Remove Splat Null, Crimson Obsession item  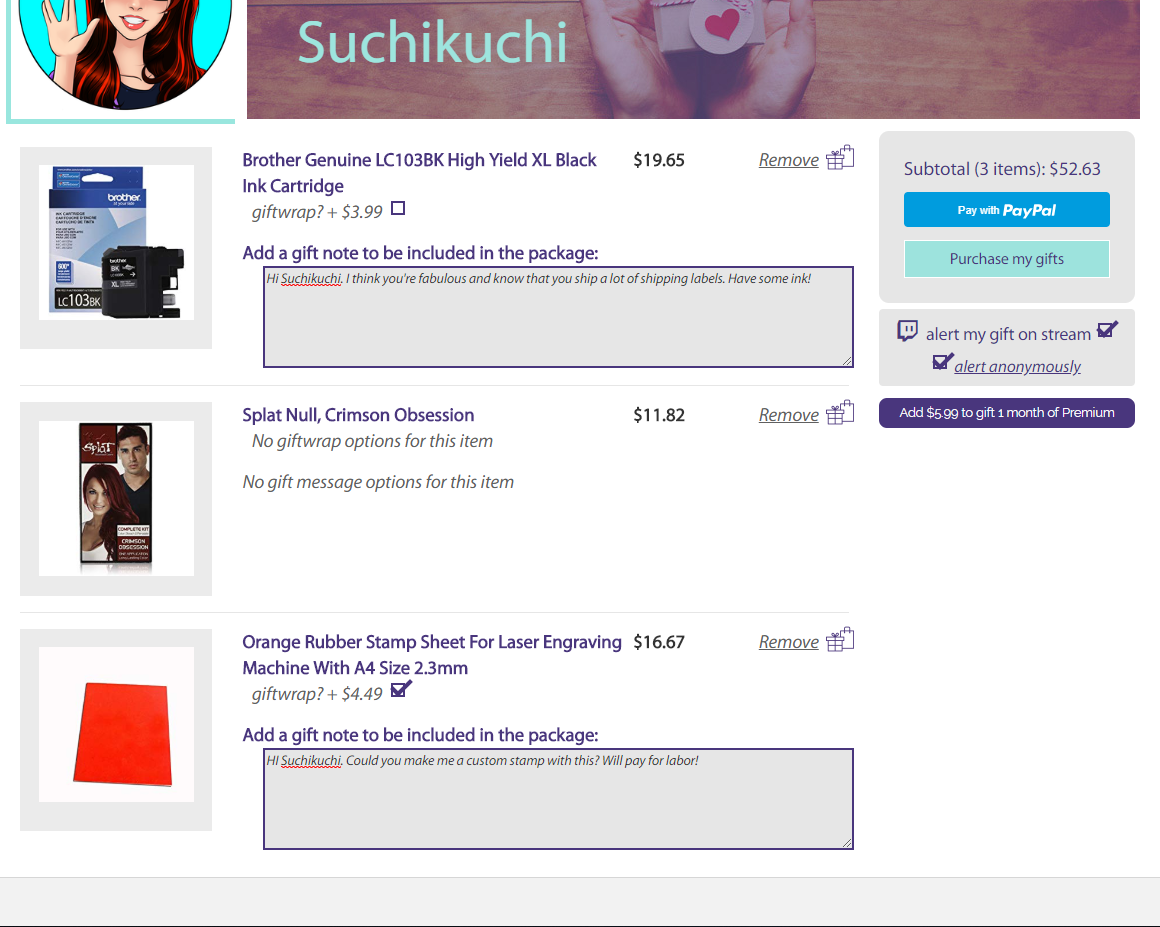click(789, 415)
